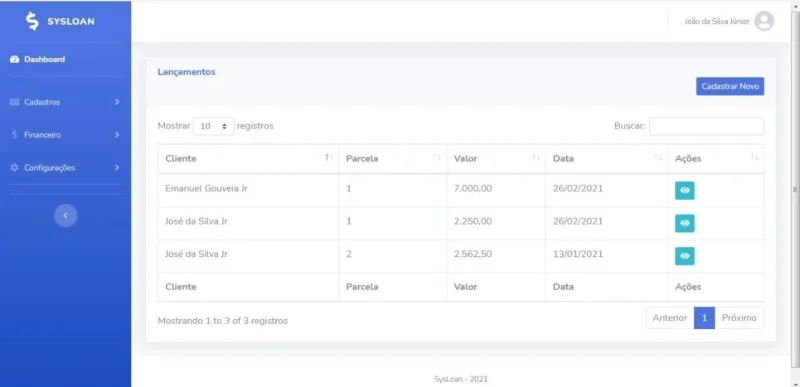Click the SysLoan dollar logo icon
This screenshot has width=800, height=387.
pyautogui.click(x=32, y=21)
